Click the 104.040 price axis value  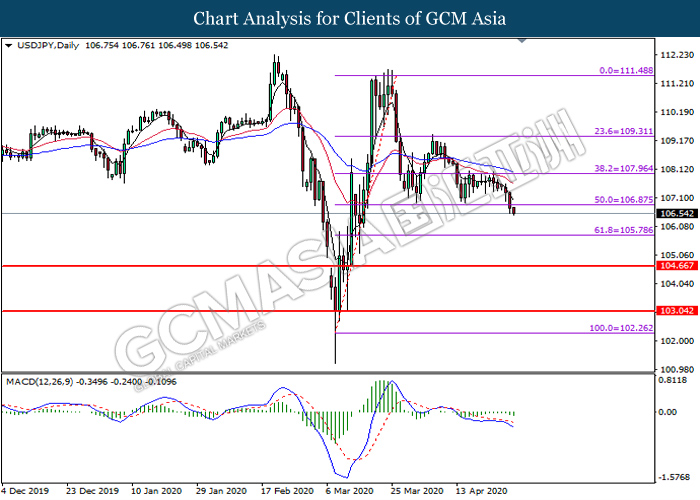coord(677,284)
